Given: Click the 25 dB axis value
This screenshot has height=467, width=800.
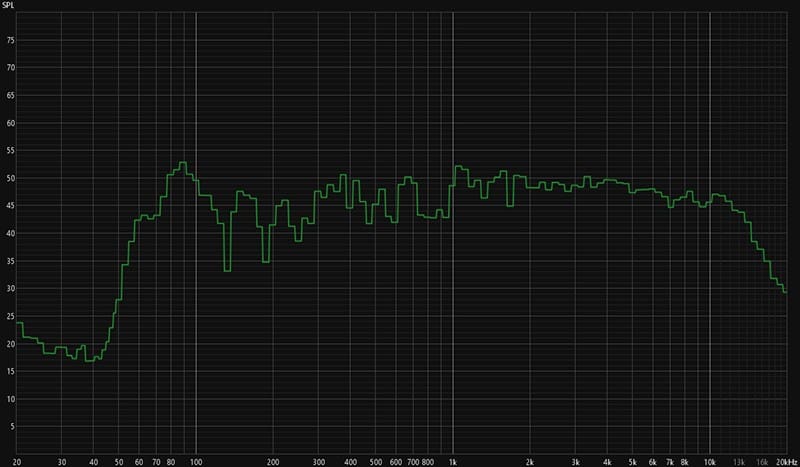Looking at the screenshot, I should pos(11,316).
